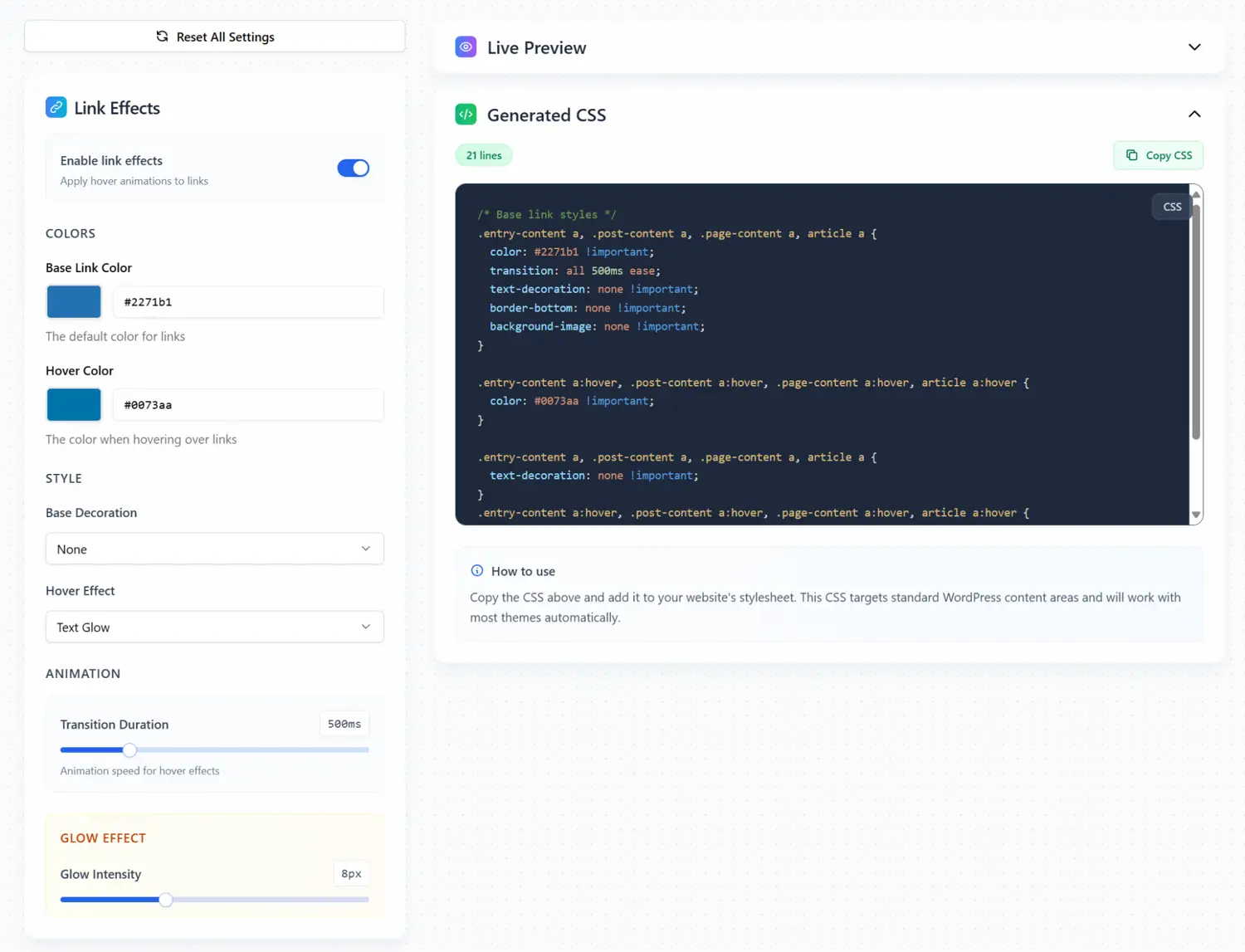This screenshot has width=1245, height=952.
Task: Click the Generated CSS code icon
Action: coord(466,115)
